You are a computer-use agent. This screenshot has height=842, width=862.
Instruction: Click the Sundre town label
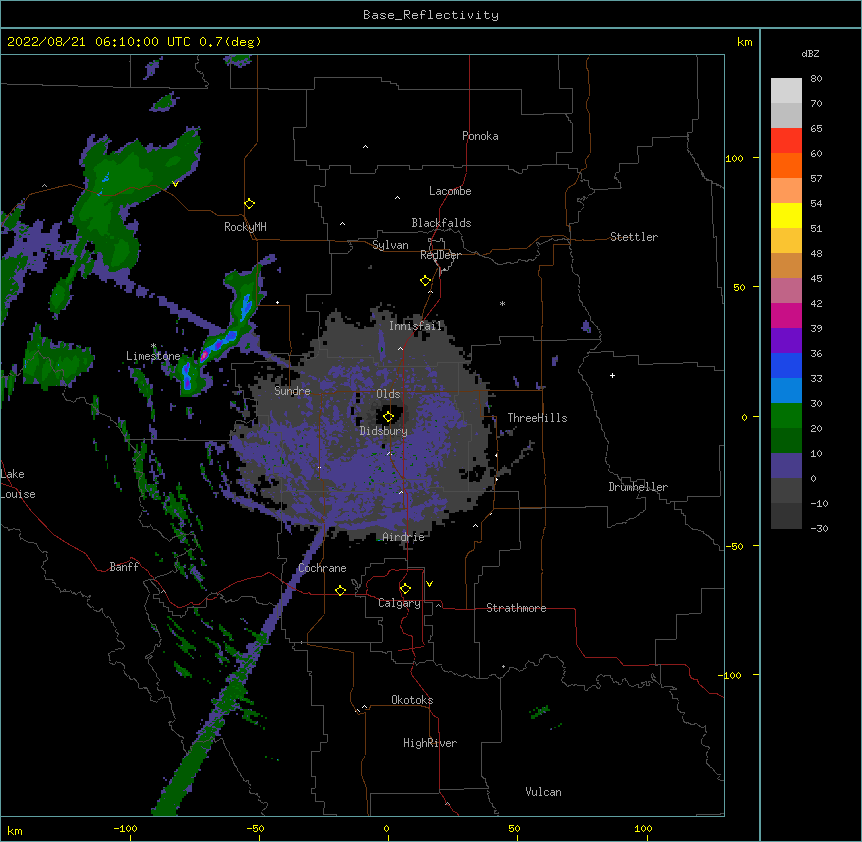pos(292,391)
